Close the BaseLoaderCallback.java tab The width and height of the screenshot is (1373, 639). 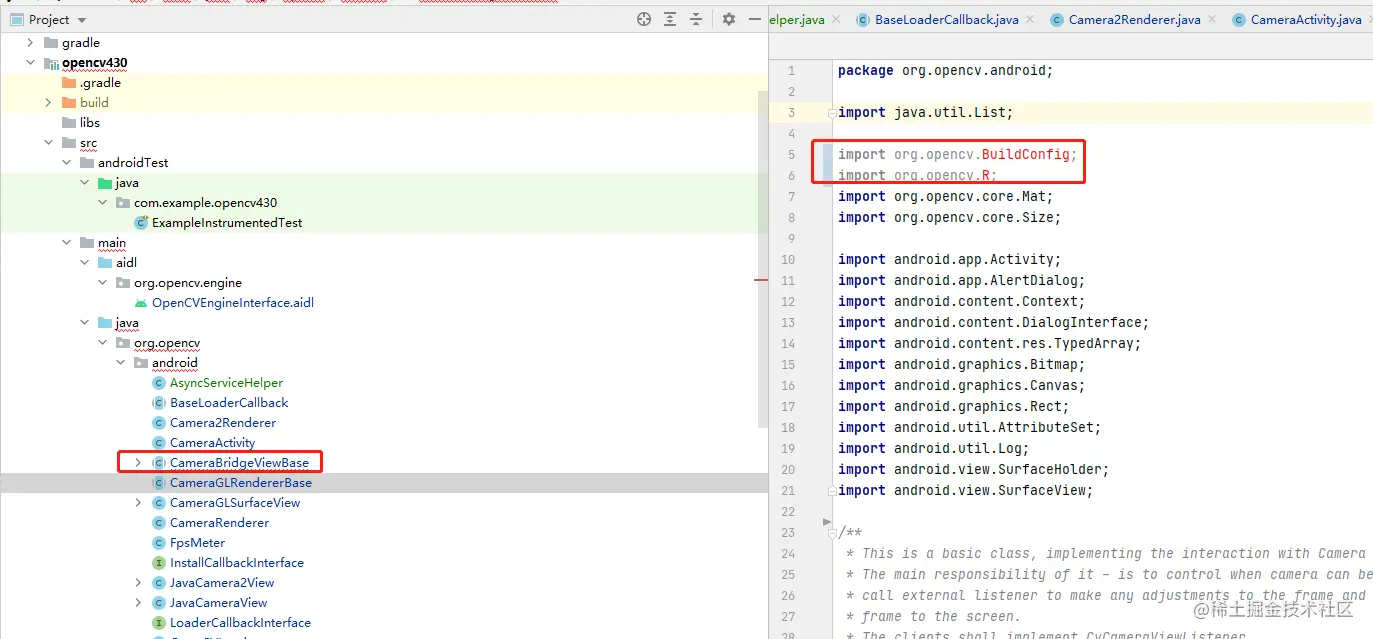point(1029,19)
